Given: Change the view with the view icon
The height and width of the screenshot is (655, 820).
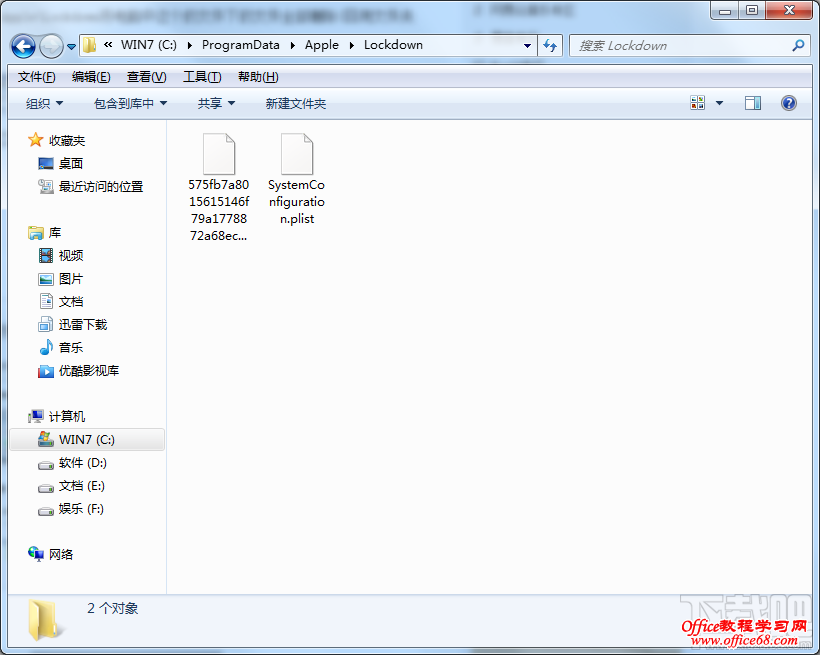Looking at the screenshot, I should pyautogui.click(x=698, y=103).
